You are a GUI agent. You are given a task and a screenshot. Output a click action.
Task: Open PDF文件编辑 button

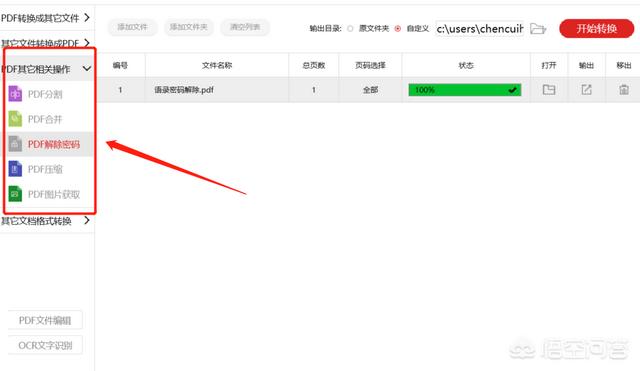tap(45, 320)
